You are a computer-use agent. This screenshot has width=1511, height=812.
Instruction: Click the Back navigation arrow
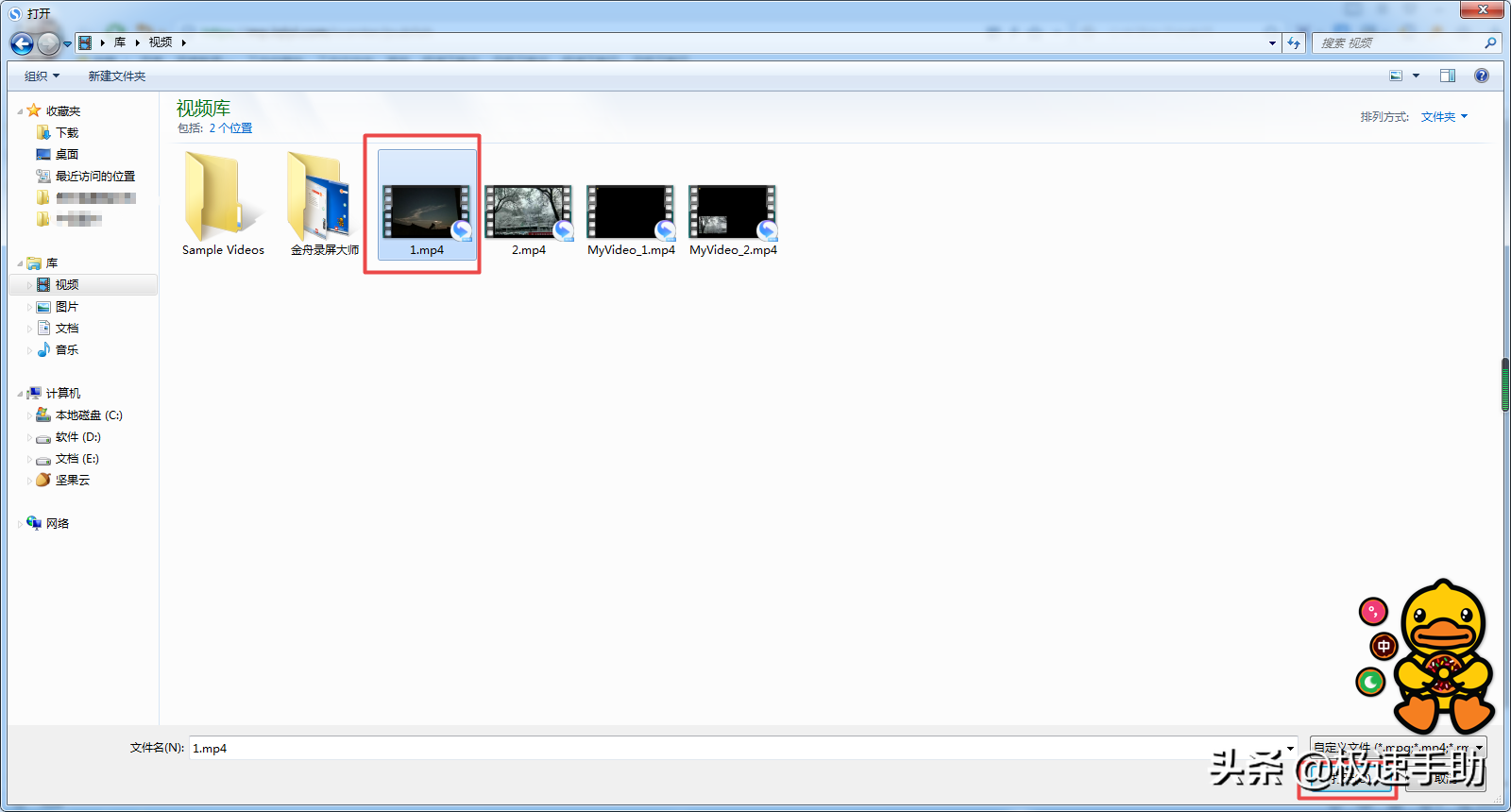tap(22, 43)
